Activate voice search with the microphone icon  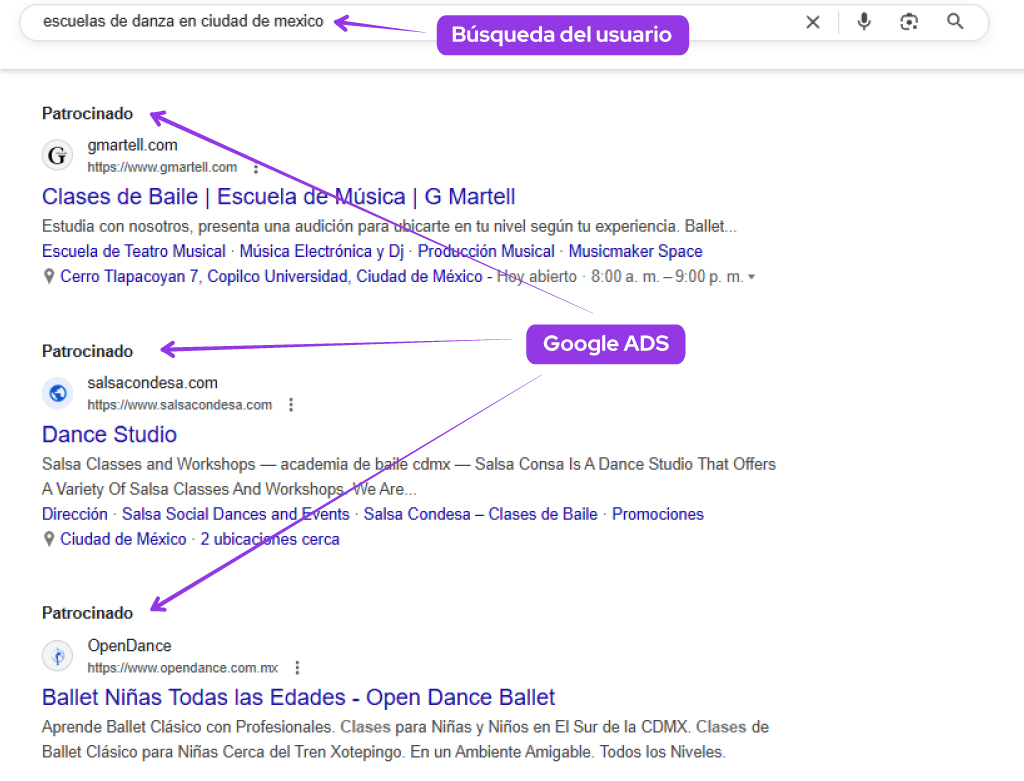coord(862,21)
